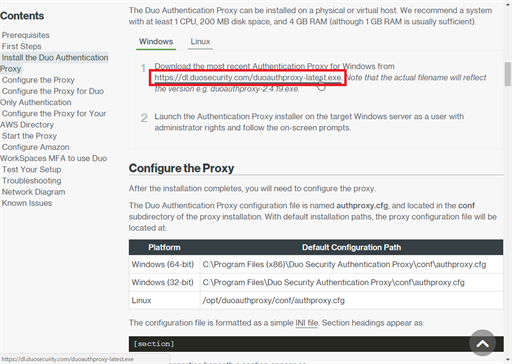
Task: Click the Default Configuration Path table header
Action: (351, 247)
